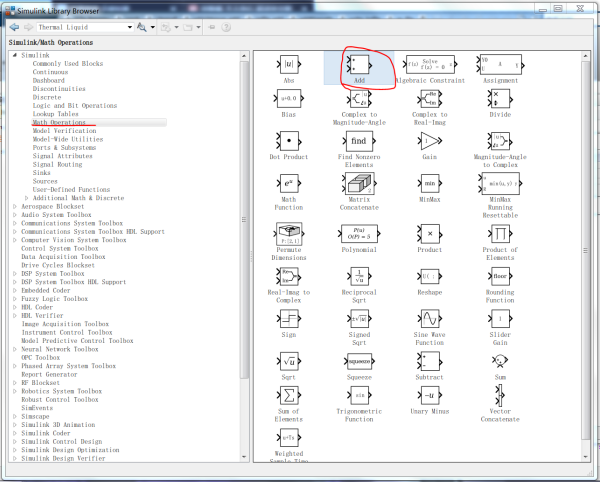Screen dimensions: 600x482
Task: Expand the DSP System Toolbox node
Action: coord(14,273)
